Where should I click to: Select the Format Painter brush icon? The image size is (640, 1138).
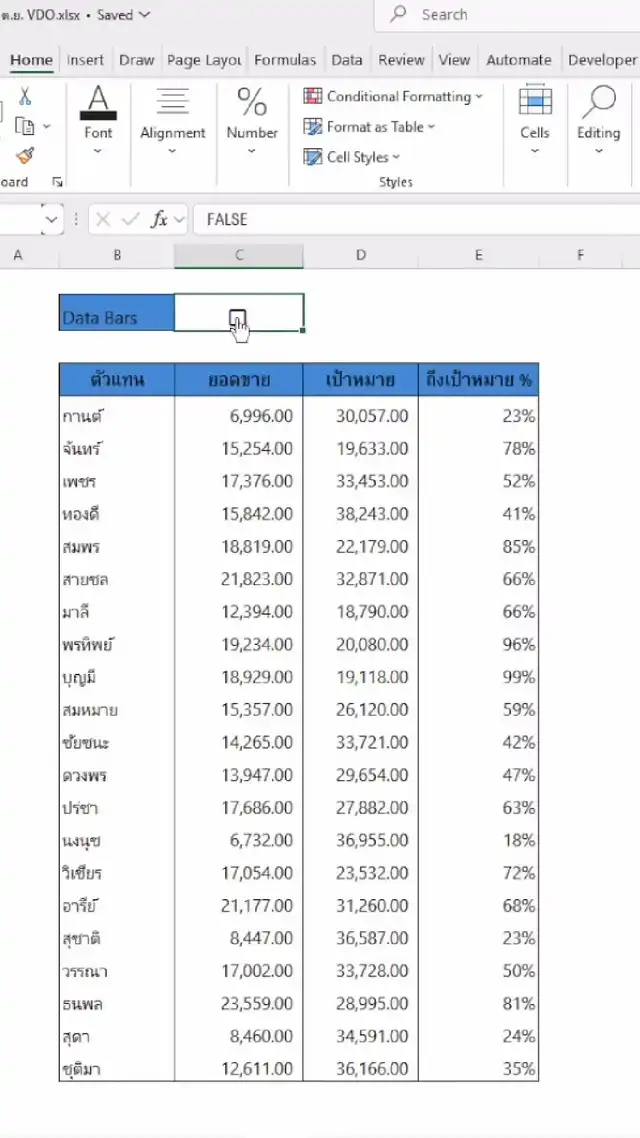[25, 155]
